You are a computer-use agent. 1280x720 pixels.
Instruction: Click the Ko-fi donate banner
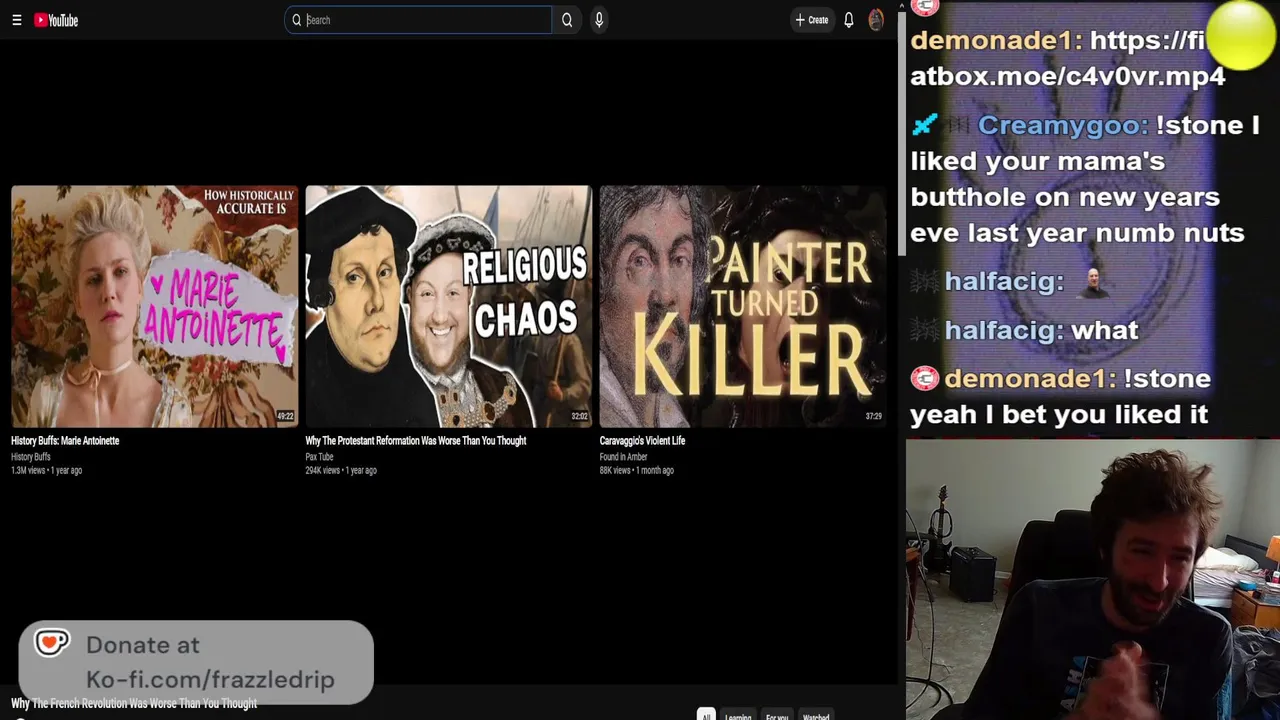pos(196,661)
